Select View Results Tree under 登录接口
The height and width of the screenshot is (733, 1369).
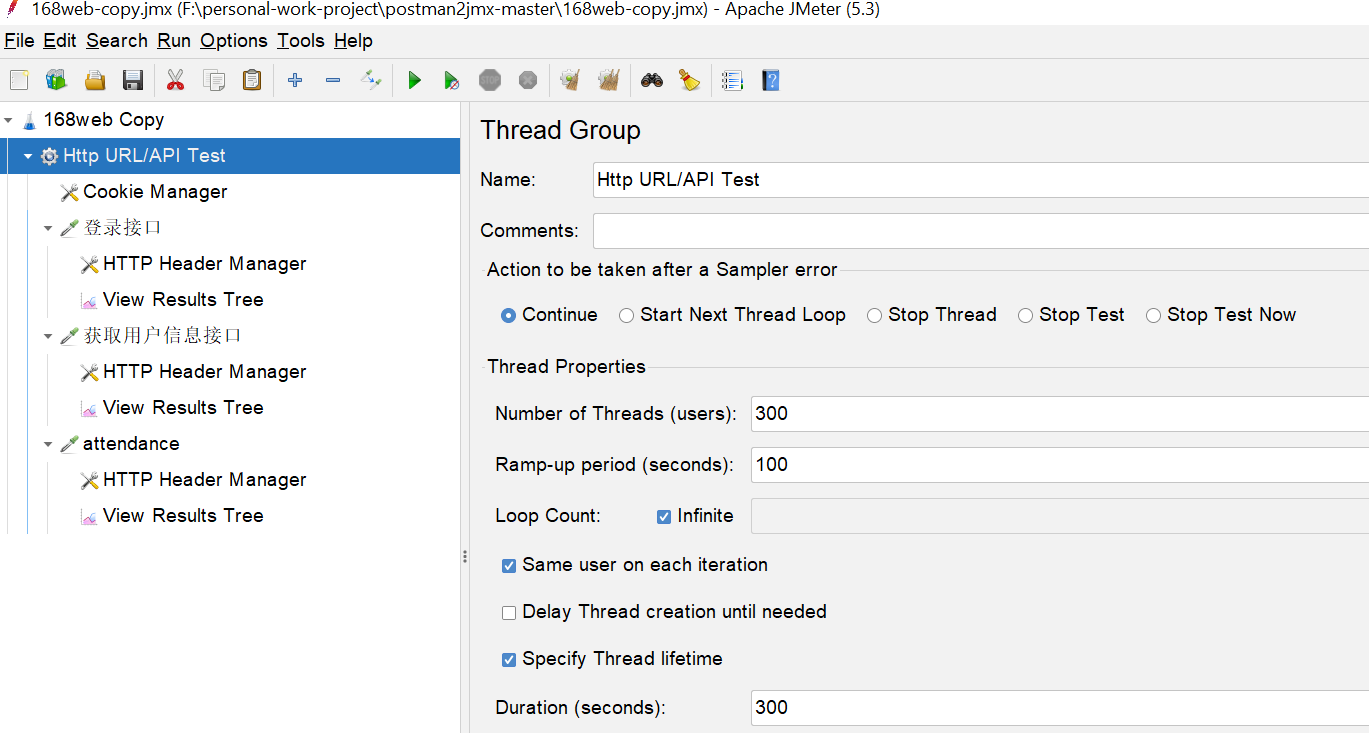(183, 300)
